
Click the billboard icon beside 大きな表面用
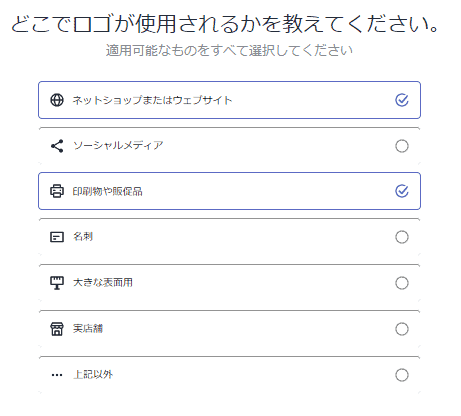click(57, 283)
